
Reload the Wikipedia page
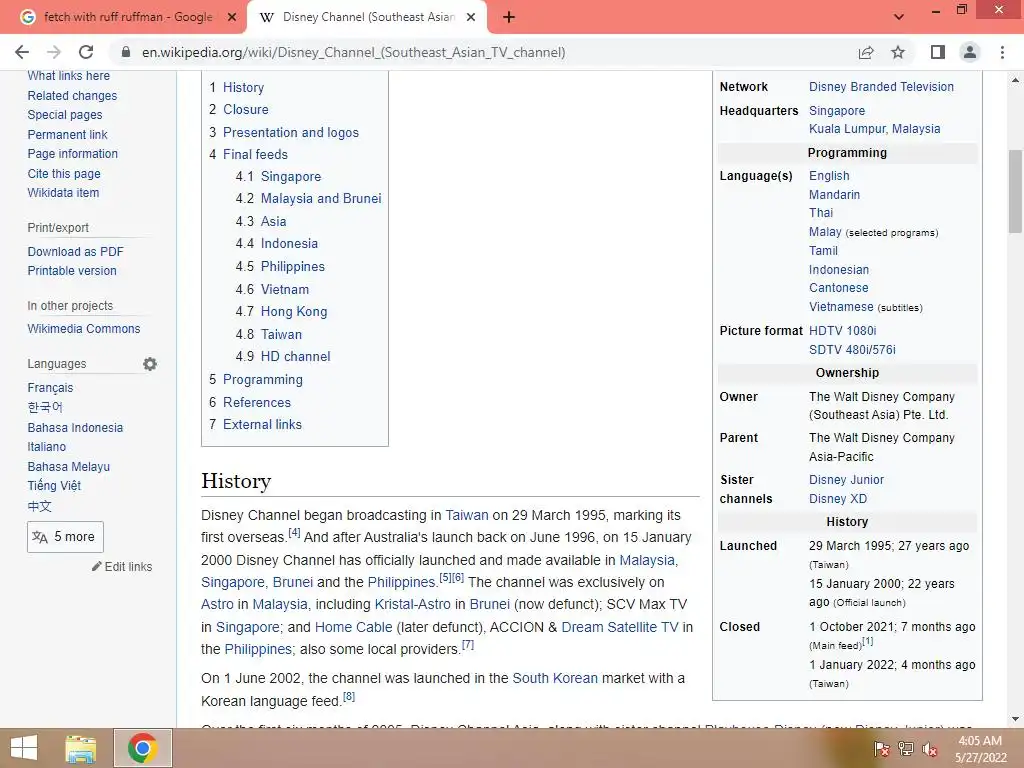(x=86, y=52)
